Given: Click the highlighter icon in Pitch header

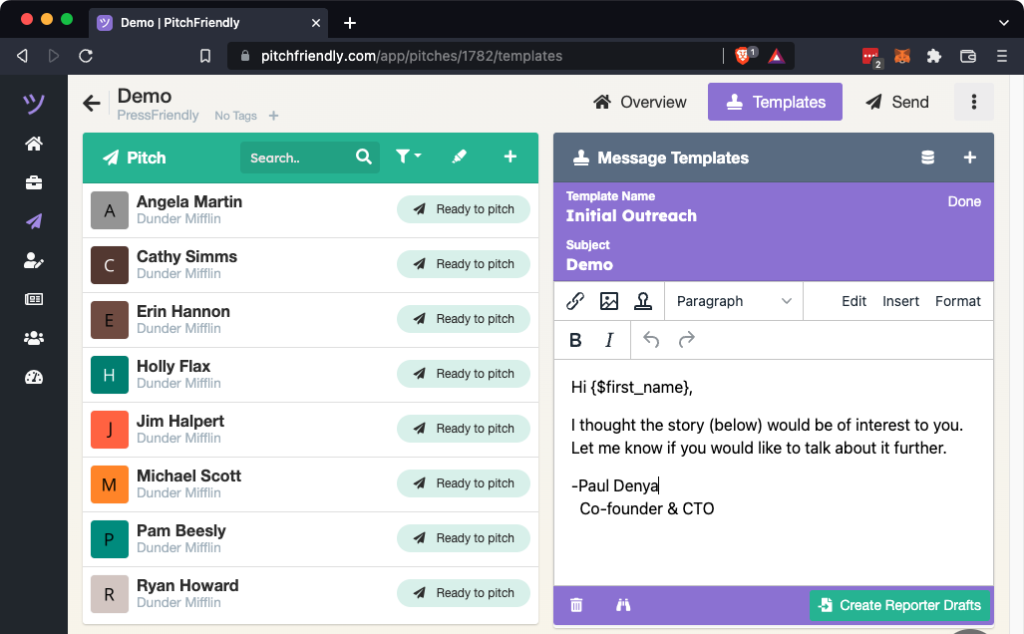Looking at the screenshot, I should 459,157.
